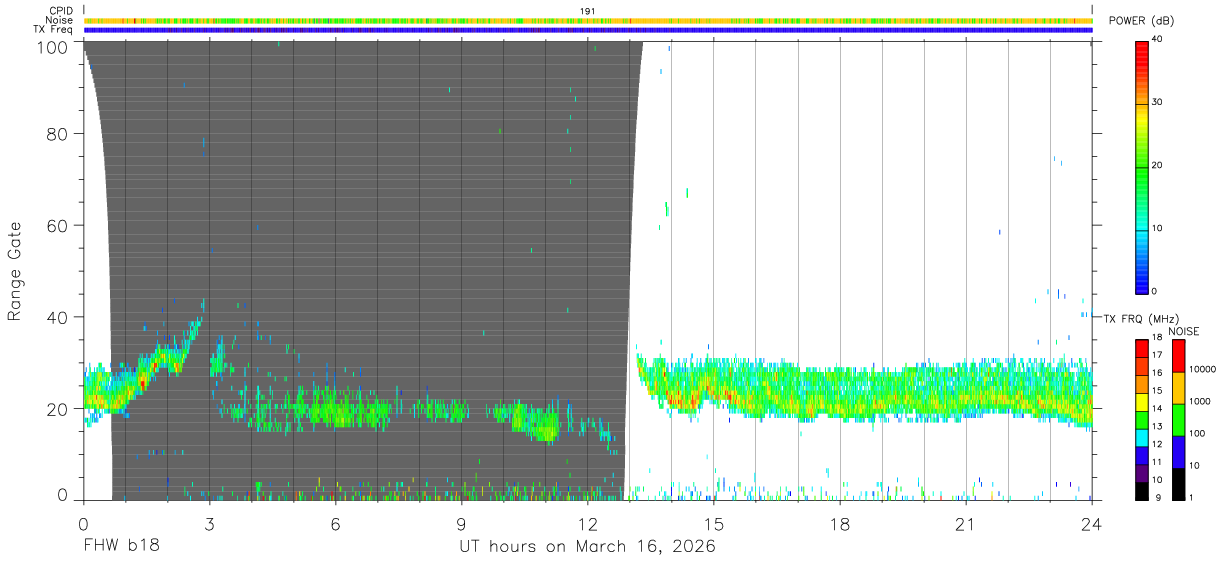Click the Noise strip above the plot
Viewport: 1228px width, 567px height.
click(588, 20)
